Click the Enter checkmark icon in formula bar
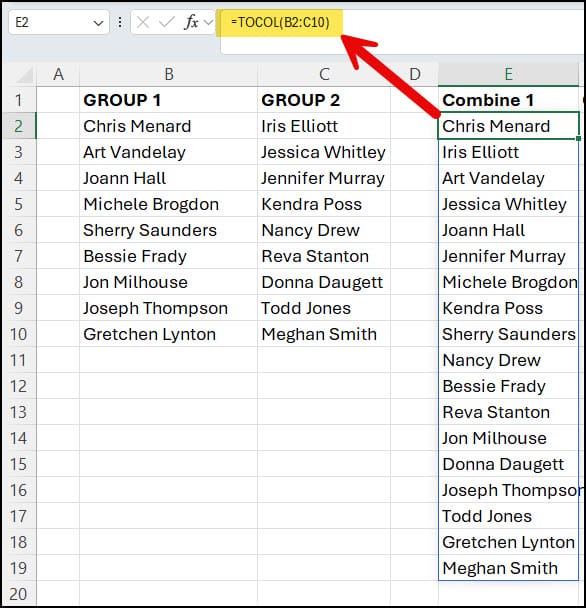The width and height of the screenshot is (586, 608). [167, 22]
